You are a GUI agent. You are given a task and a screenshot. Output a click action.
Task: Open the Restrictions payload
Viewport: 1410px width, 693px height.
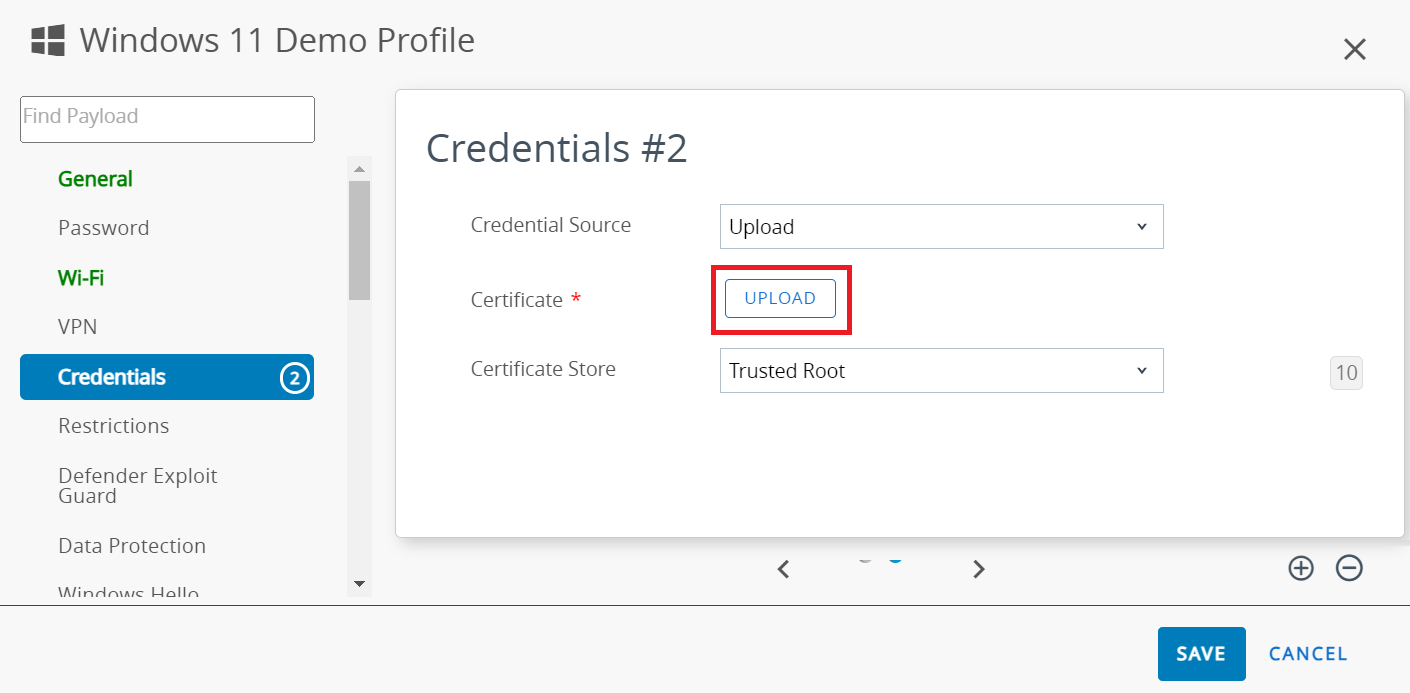point(113,426)
